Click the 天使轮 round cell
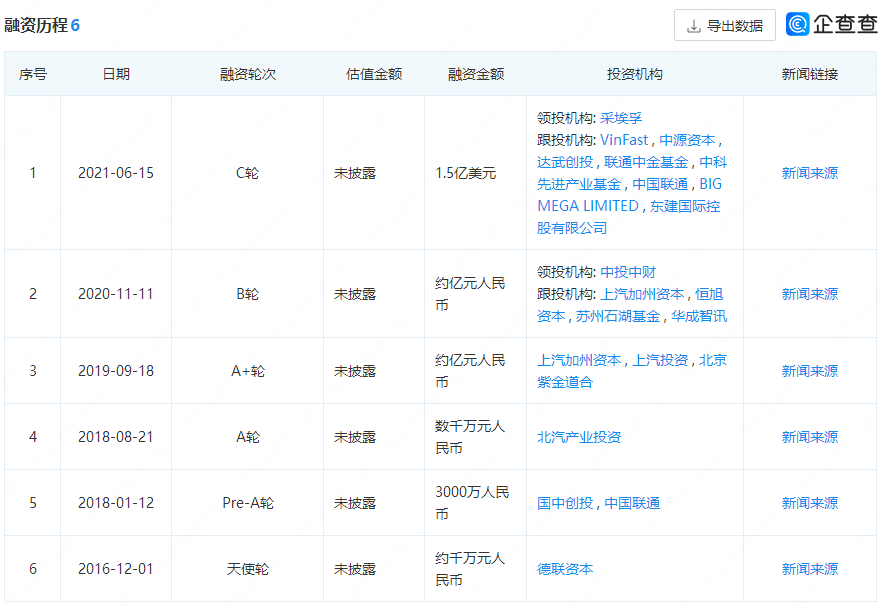The image size is (880, 605). click(248, 569)
